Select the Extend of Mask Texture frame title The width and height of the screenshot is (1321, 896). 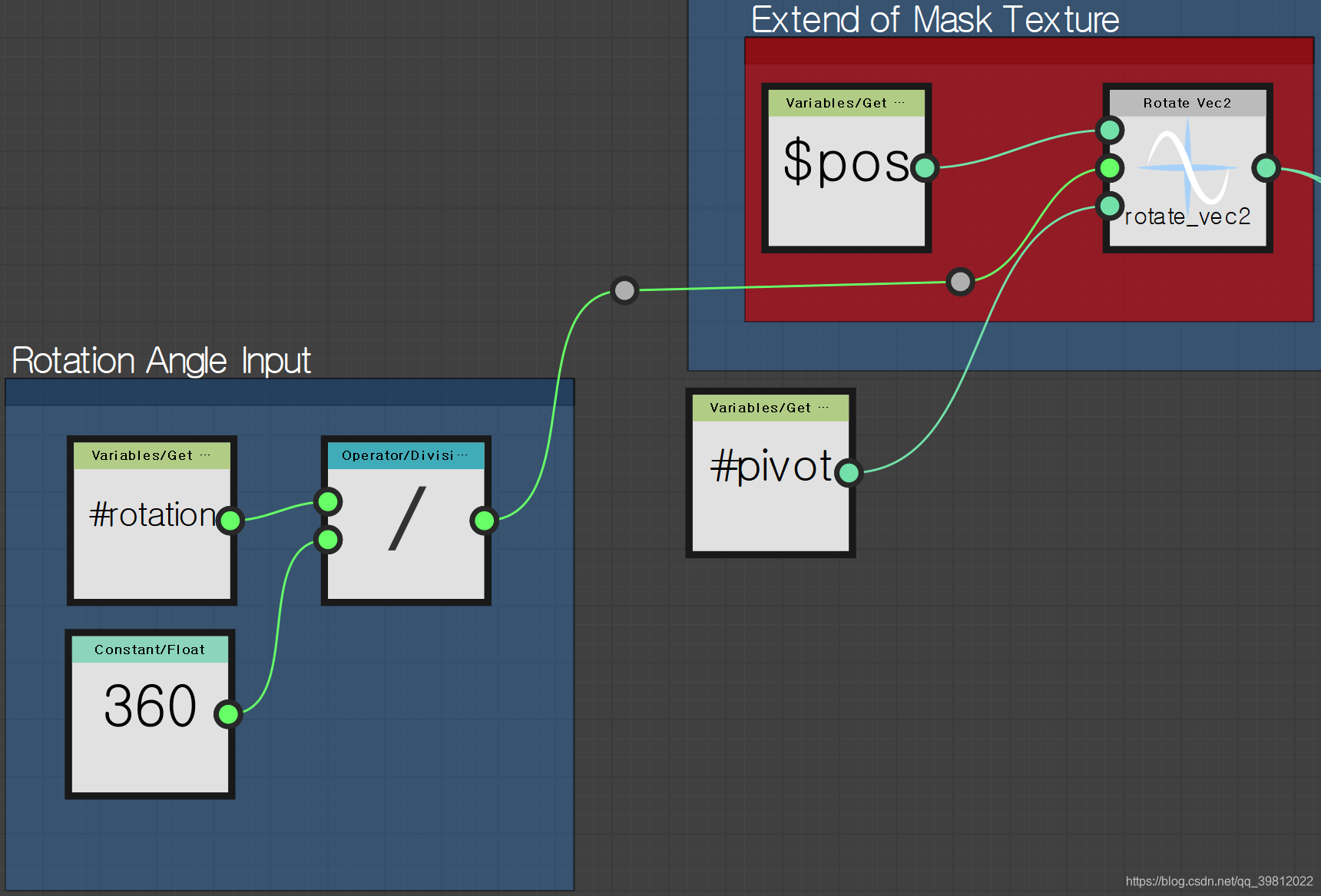point(935,19)
